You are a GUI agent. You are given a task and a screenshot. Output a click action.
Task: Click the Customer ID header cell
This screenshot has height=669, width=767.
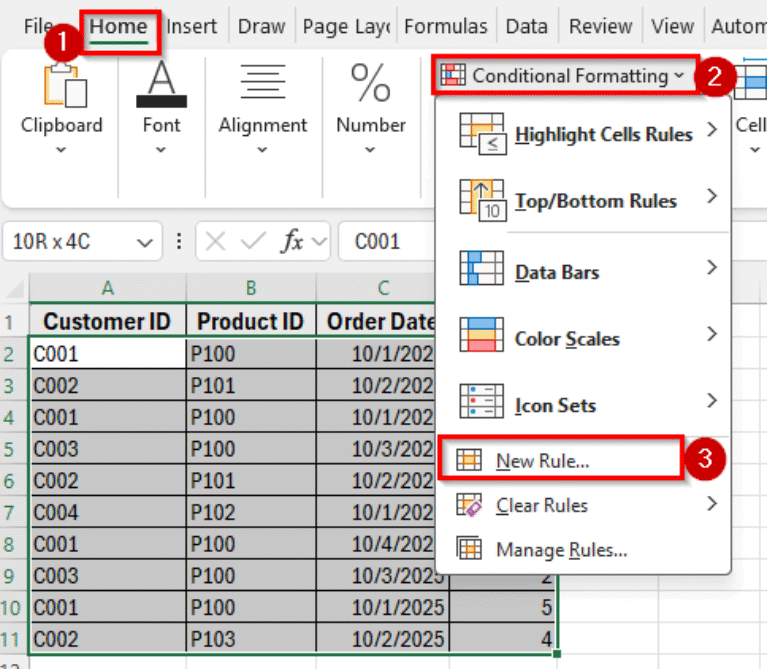108,321
